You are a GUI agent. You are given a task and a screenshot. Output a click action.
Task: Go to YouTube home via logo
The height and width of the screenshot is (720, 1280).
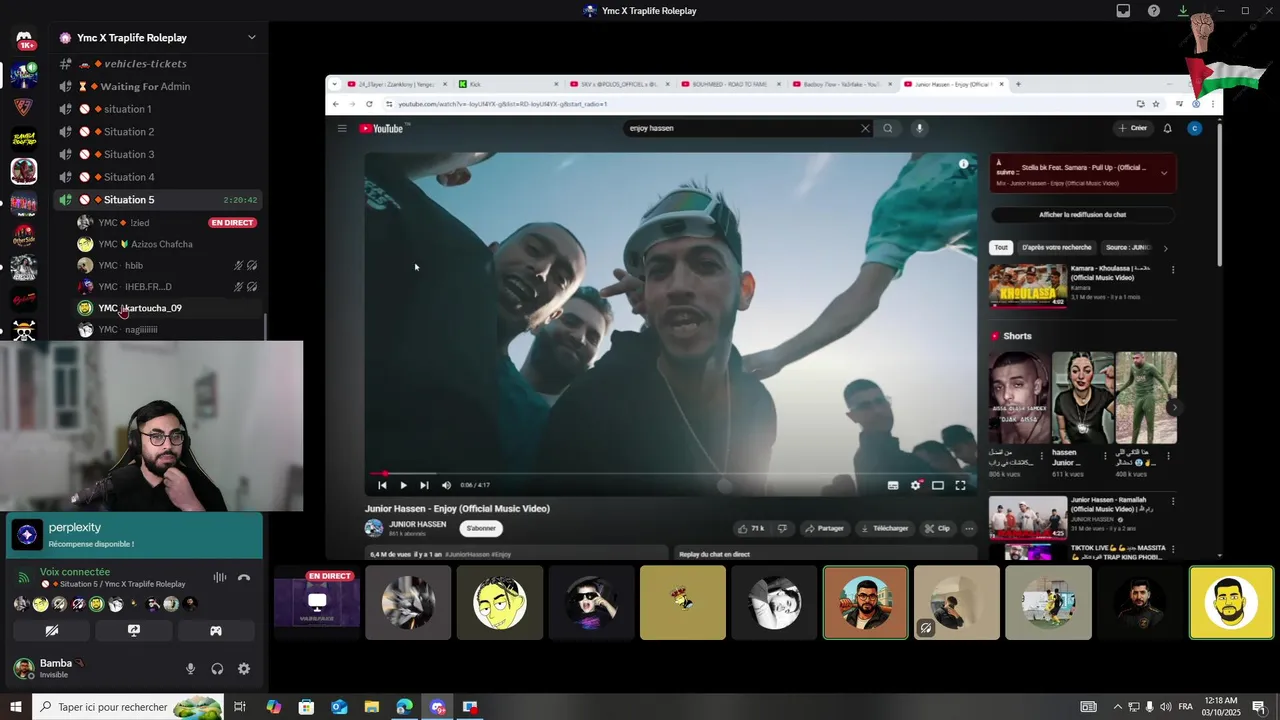[384, 128]
